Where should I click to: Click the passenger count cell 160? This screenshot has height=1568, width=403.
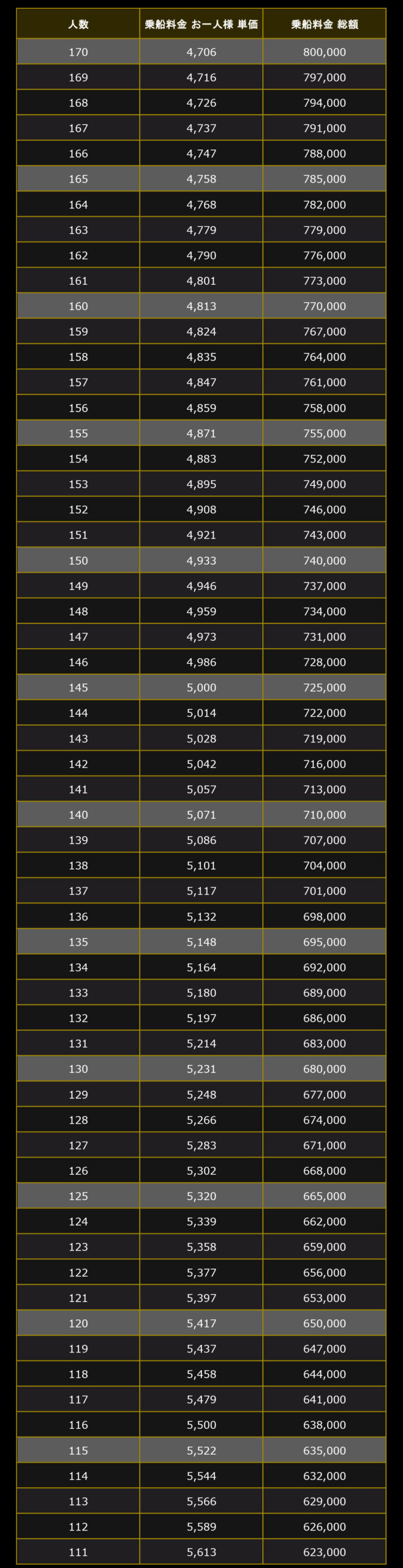point(78,306)
